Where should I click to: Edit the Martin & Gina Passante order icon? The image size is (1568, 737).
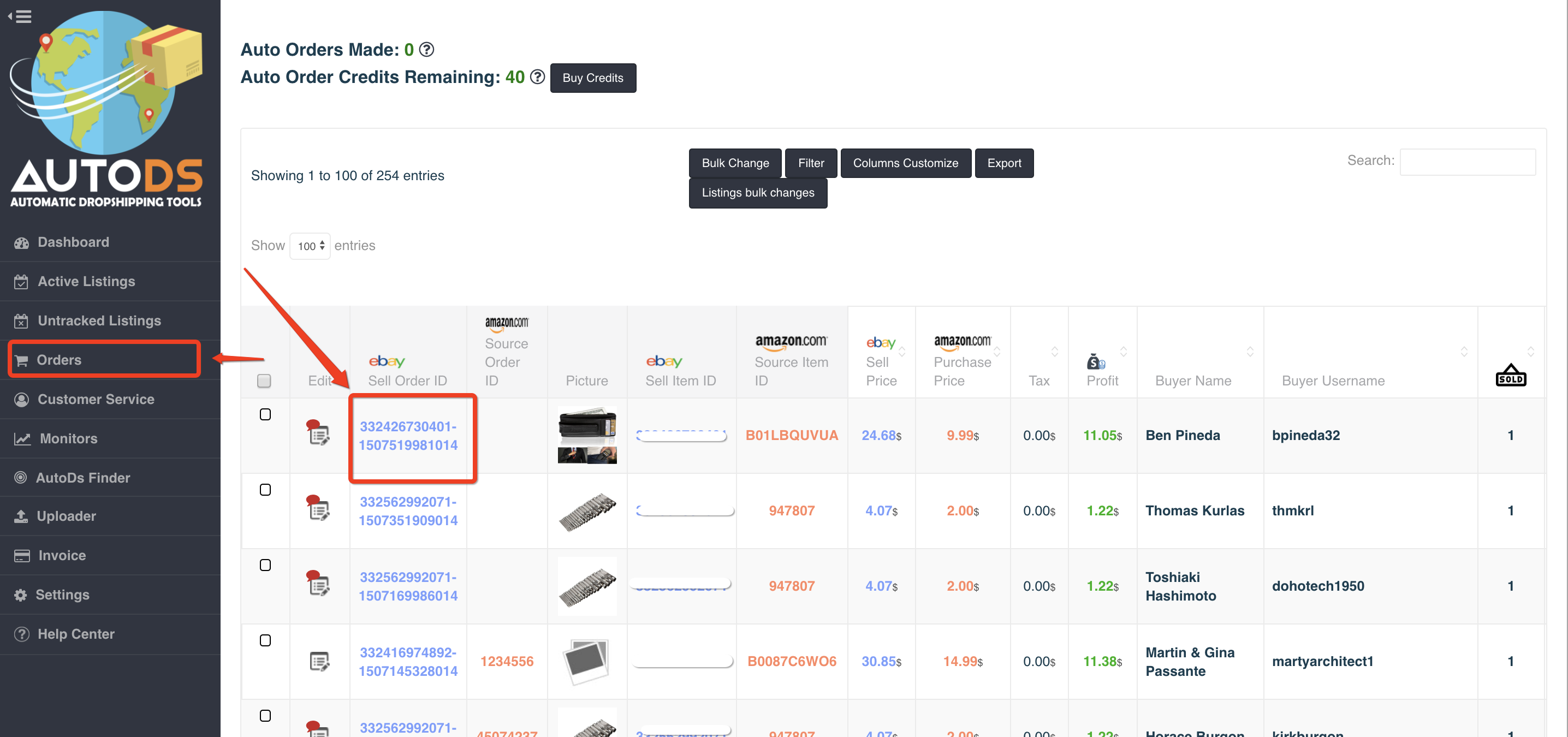pos(319,662)
